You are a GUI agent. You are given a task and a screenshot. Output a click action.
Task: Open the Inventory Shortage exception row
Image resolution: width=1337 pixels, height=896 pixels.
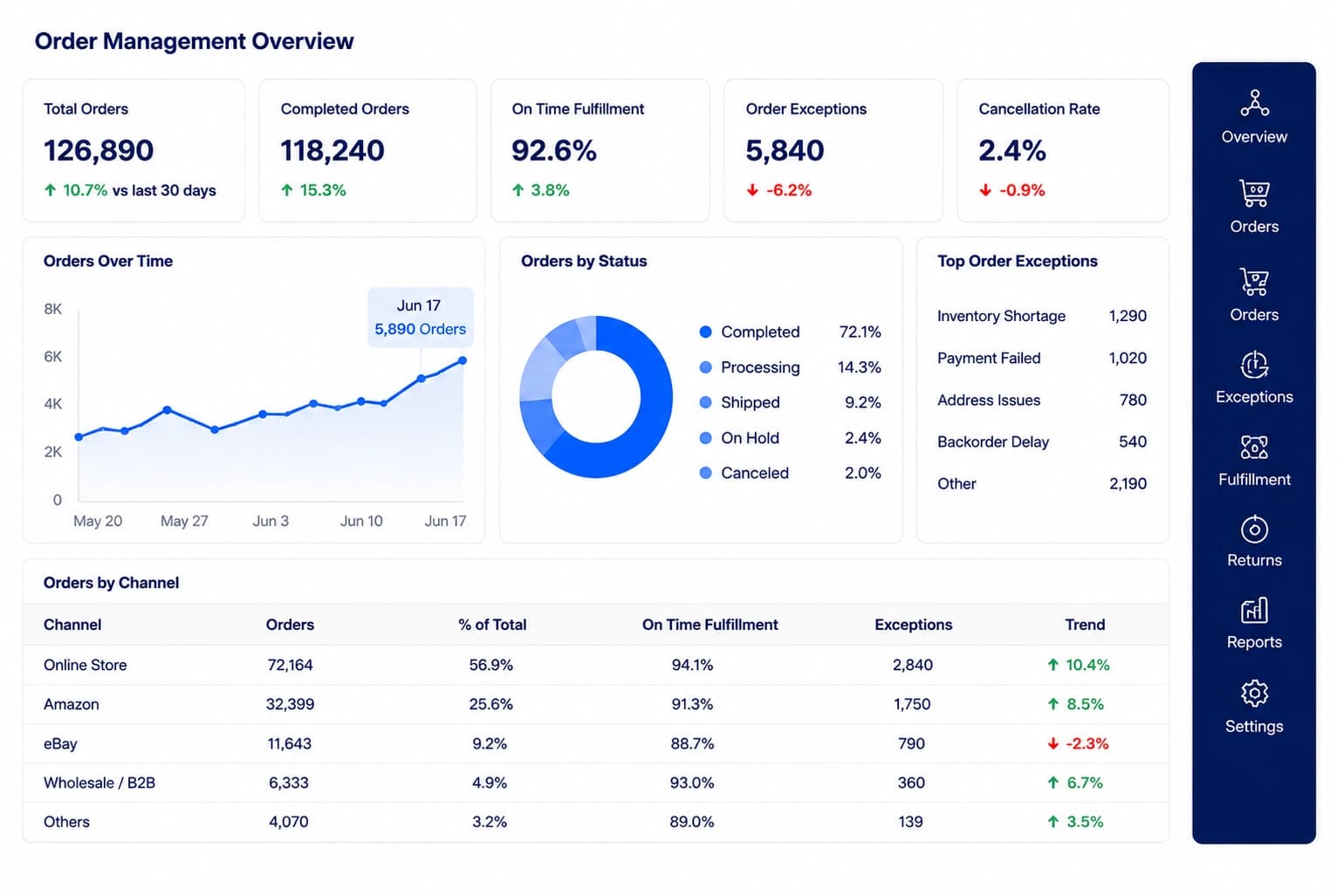click(x=1042, y=316)
